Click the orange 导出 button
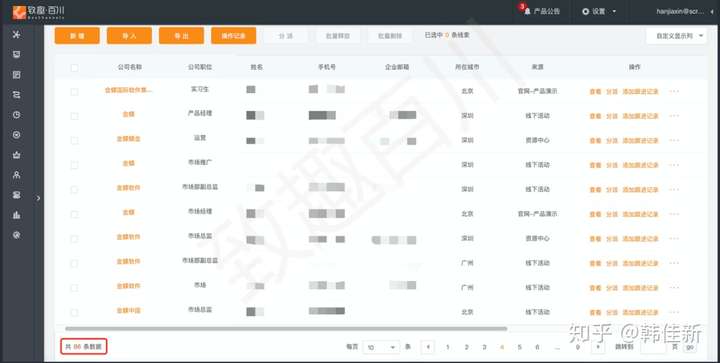This screenshot has width=720, height=363. pyautogui.click(x=181, y=35)
